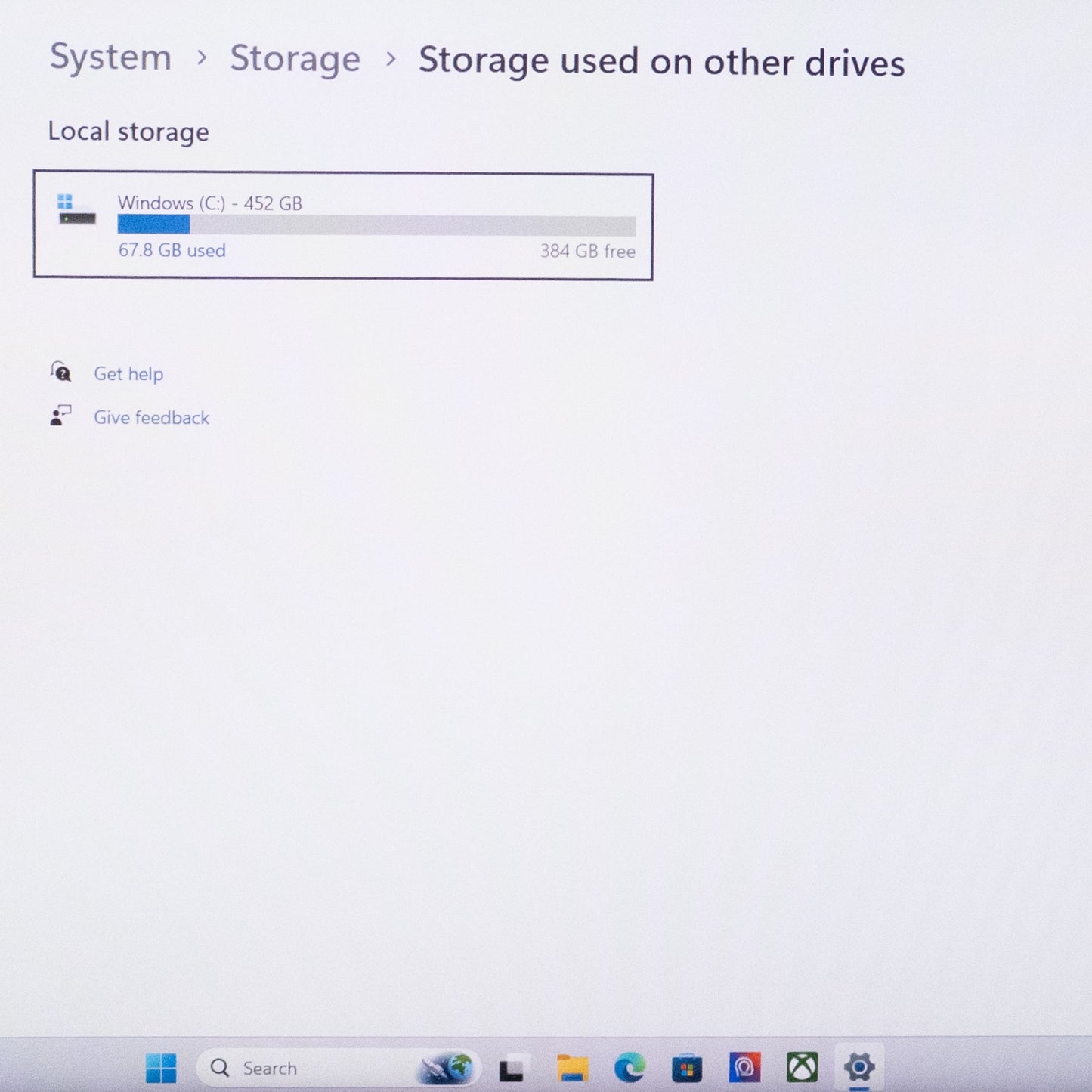Click the 384 GB free text

[x=587, y=252]
